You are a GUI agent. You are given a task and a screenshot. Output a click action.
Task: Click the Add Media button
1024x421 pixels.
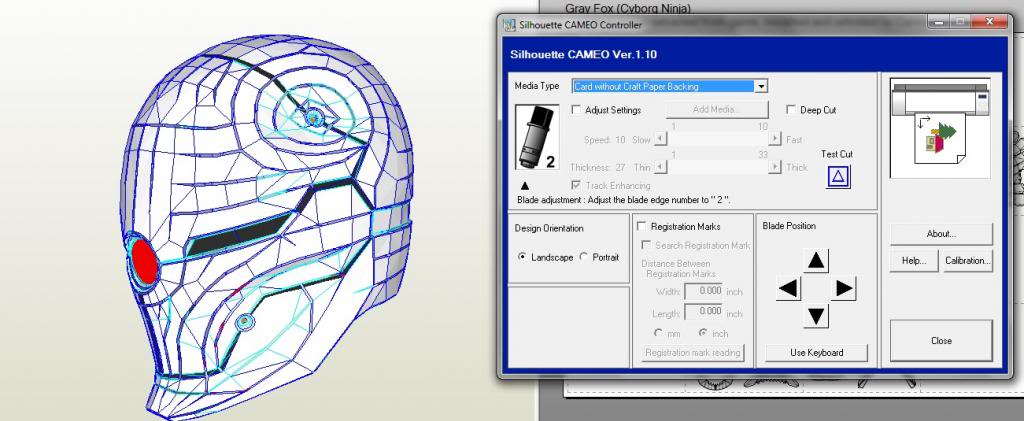pos(717,110)
